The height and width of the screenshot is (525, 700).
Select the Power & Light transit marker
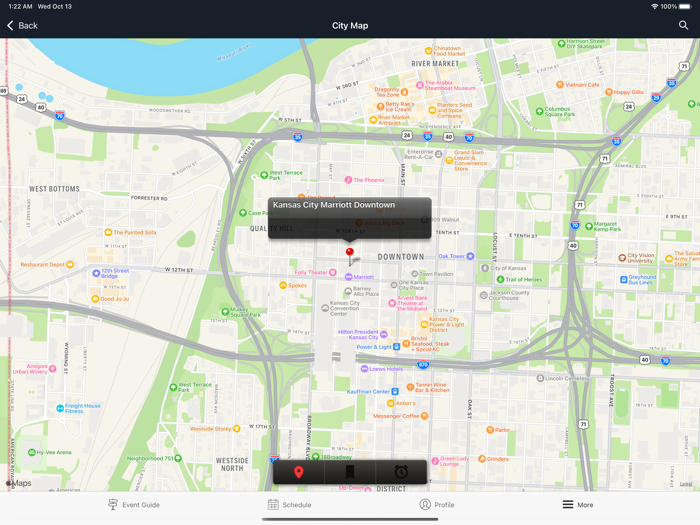(x=396, y=347)
